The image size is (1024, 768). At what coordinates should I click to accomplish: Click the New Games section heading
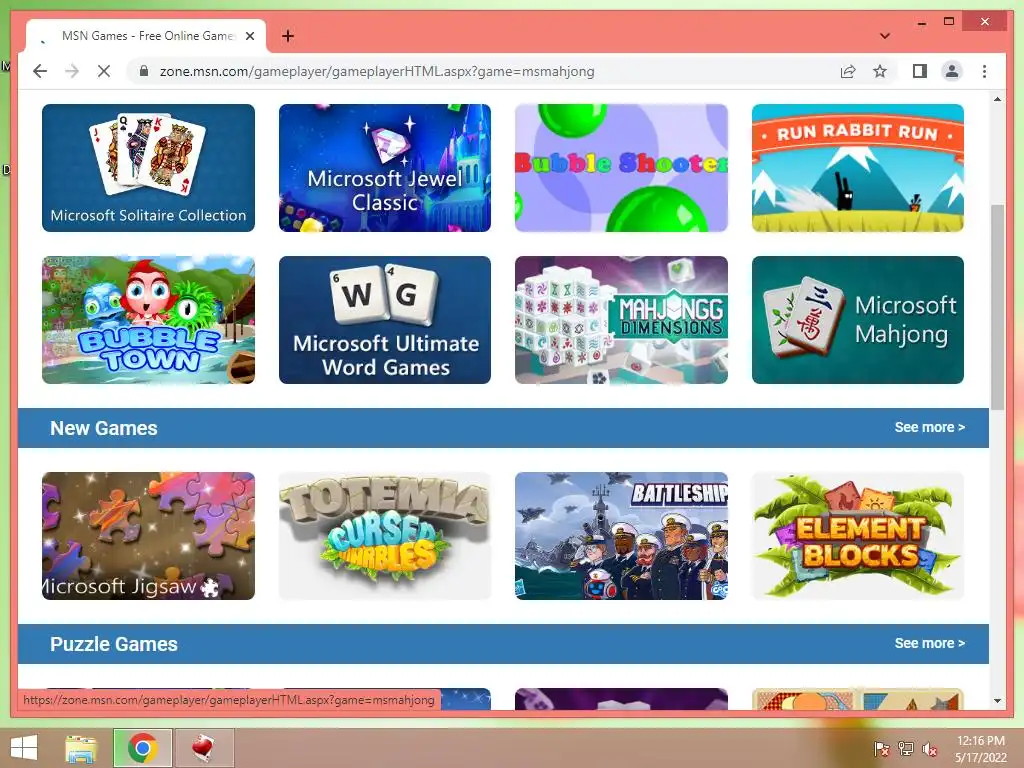point(104,428)
